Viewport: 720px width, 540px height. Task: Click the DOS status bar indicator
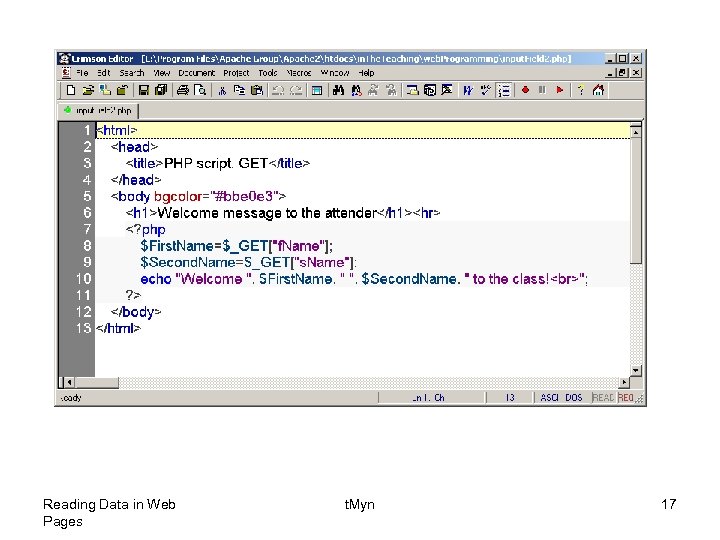pos(574,398)
